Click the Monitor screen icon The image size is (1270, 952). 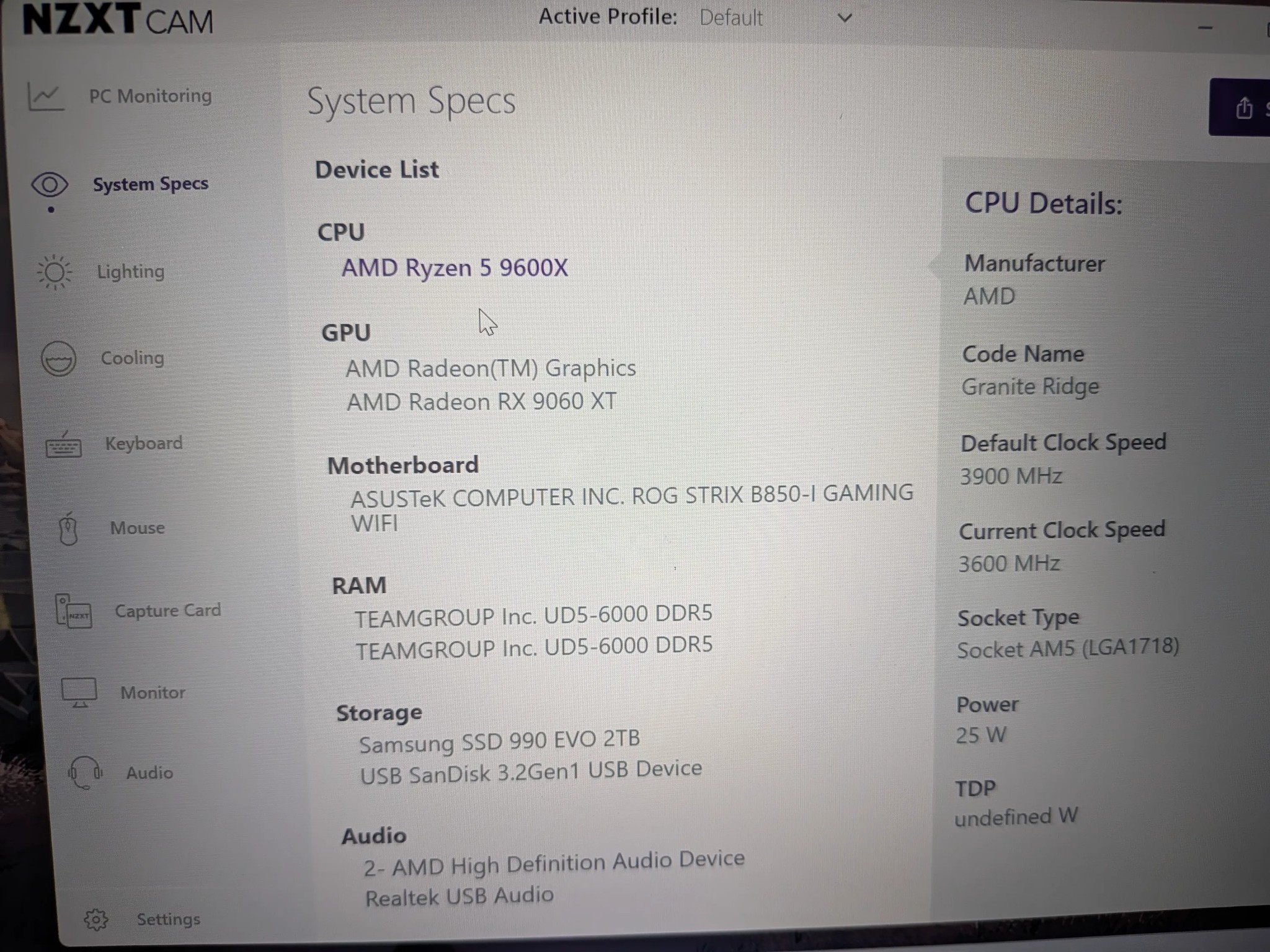click(x=79, y=693)
